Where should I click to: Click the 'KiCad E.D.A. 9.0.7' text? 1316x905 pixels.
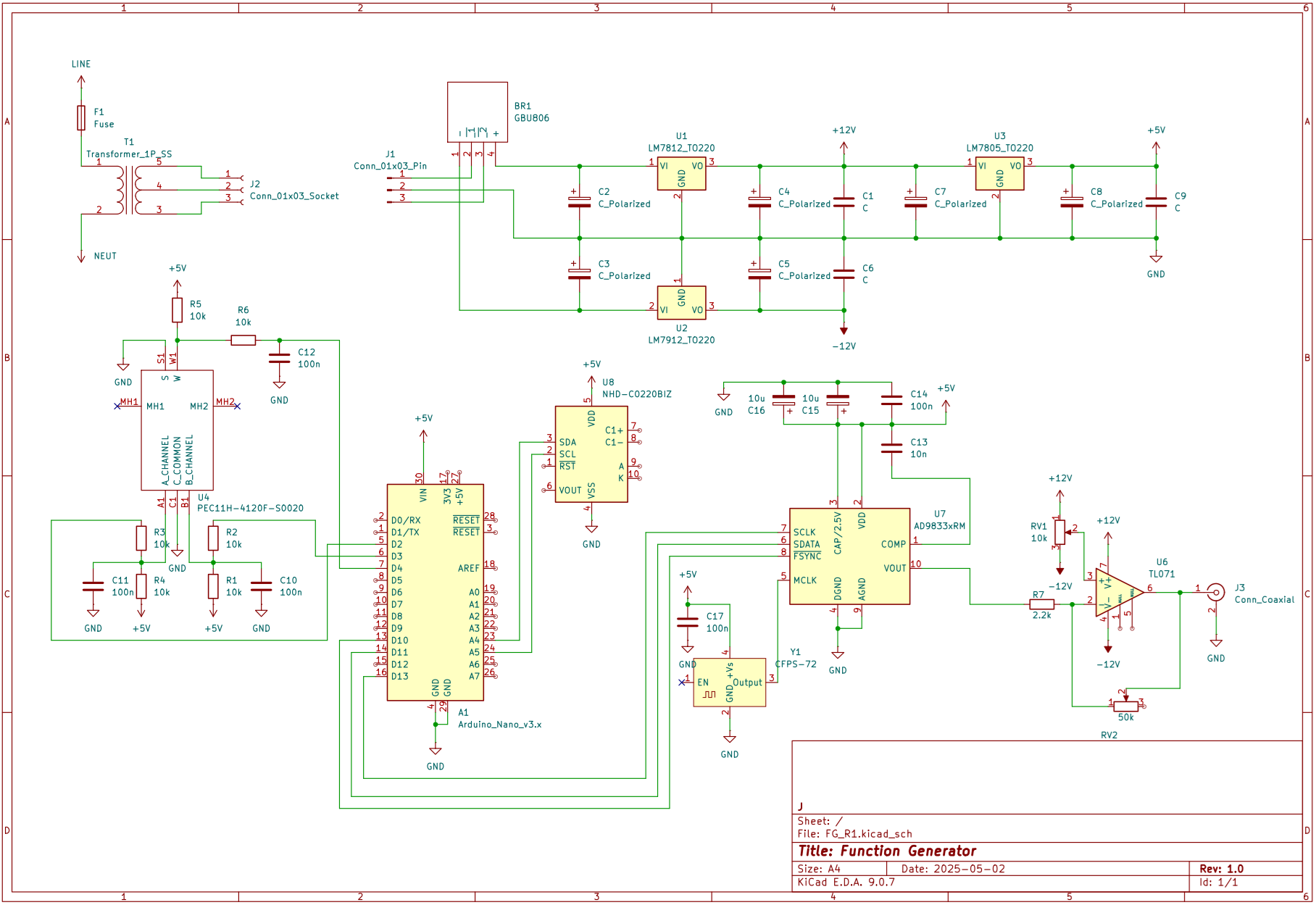coord(846,882)
